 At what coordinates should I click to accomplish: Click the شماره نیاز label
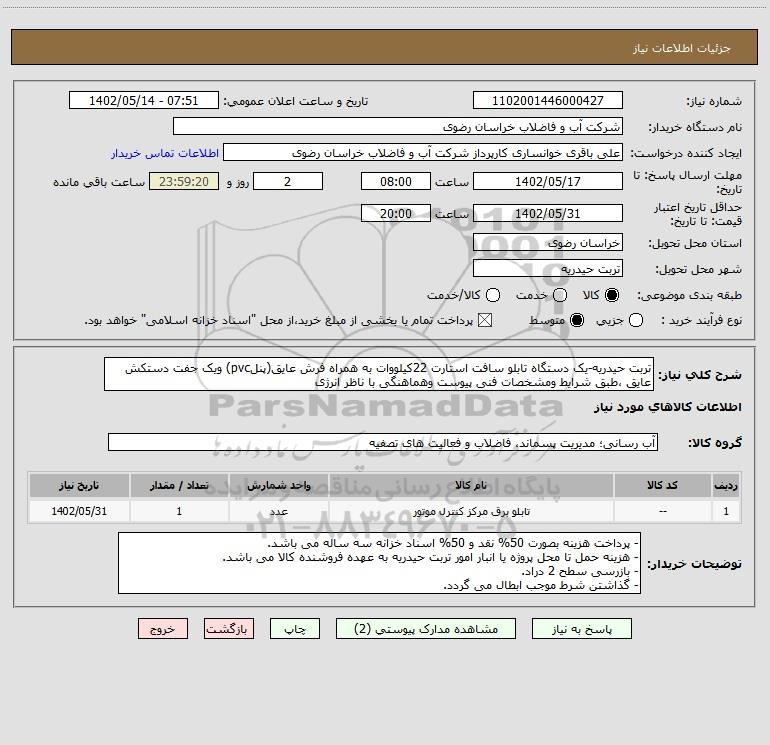(x=714, y=102)
